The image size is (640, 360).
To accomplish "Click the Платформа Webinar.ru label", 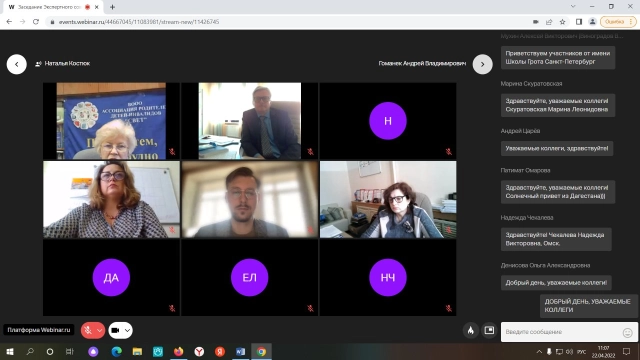I will click(x=39, y=330).
